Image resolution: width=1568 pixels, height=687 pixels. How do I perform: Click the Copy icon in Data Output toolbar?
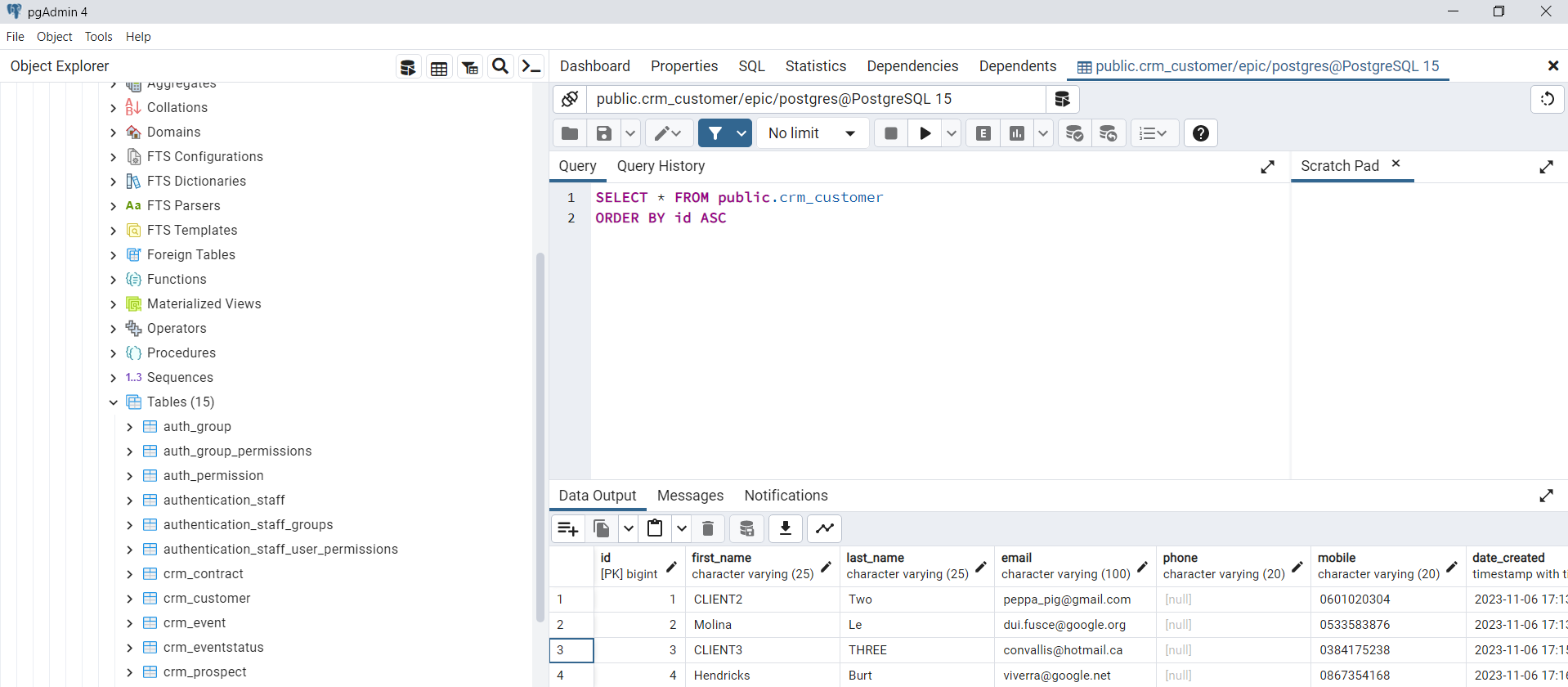602,528
